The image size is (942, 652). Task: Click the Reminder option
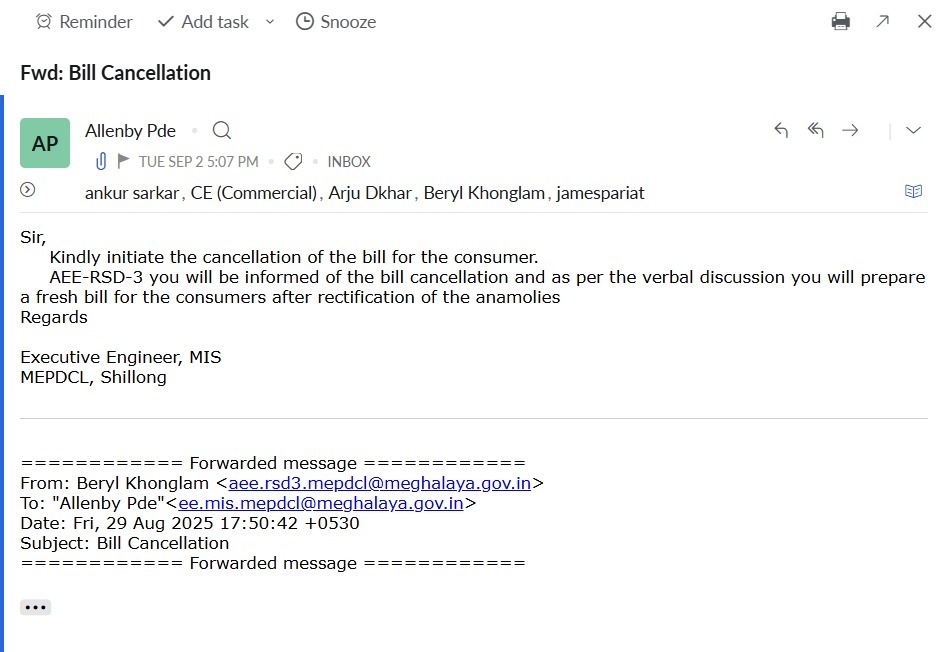[x=84, y=21]
